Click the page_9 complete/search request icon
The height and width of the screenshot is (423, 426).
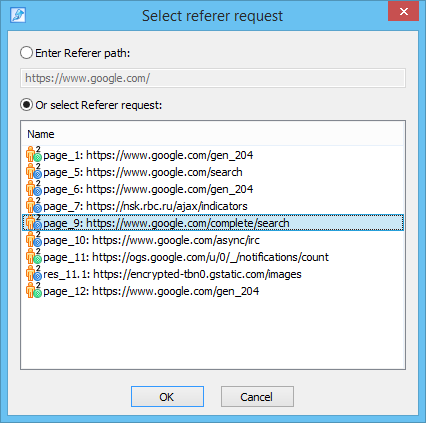coord(34,222)
